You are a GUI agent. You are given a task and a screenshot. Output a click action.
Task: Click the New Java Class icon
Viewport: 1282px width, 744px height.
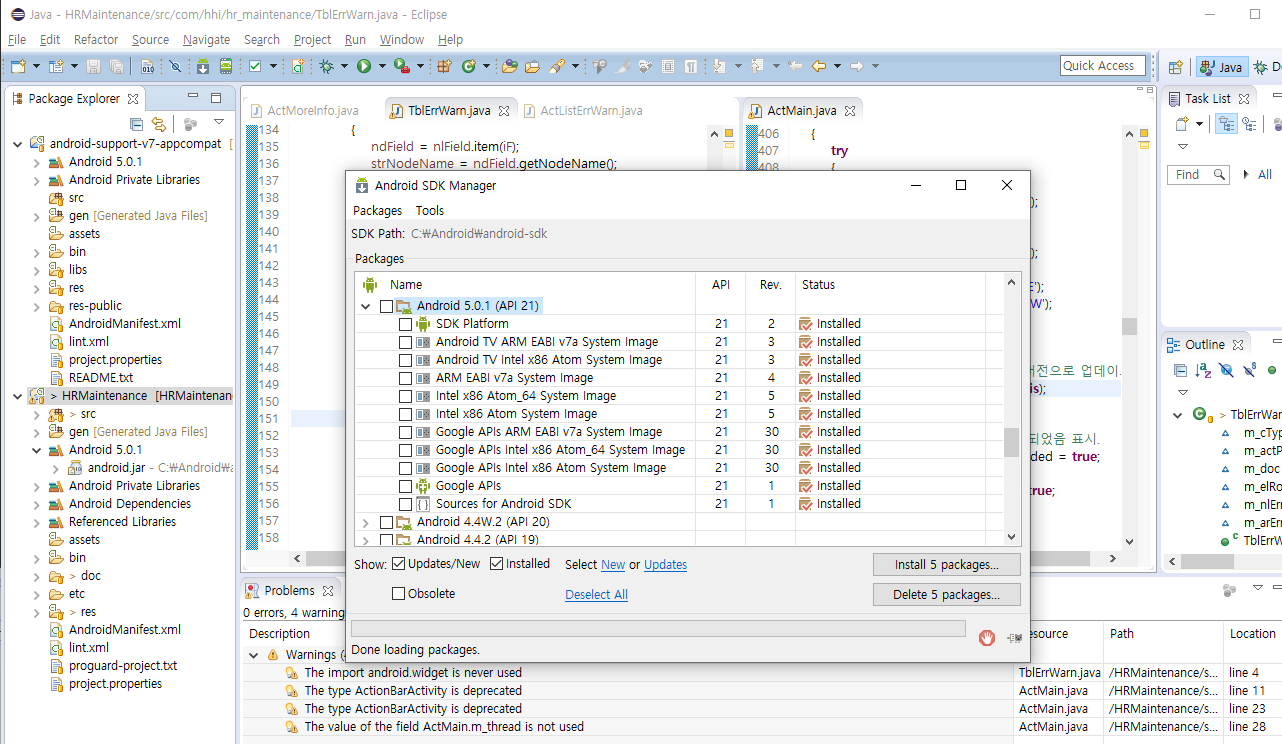(x=468, y=67)
